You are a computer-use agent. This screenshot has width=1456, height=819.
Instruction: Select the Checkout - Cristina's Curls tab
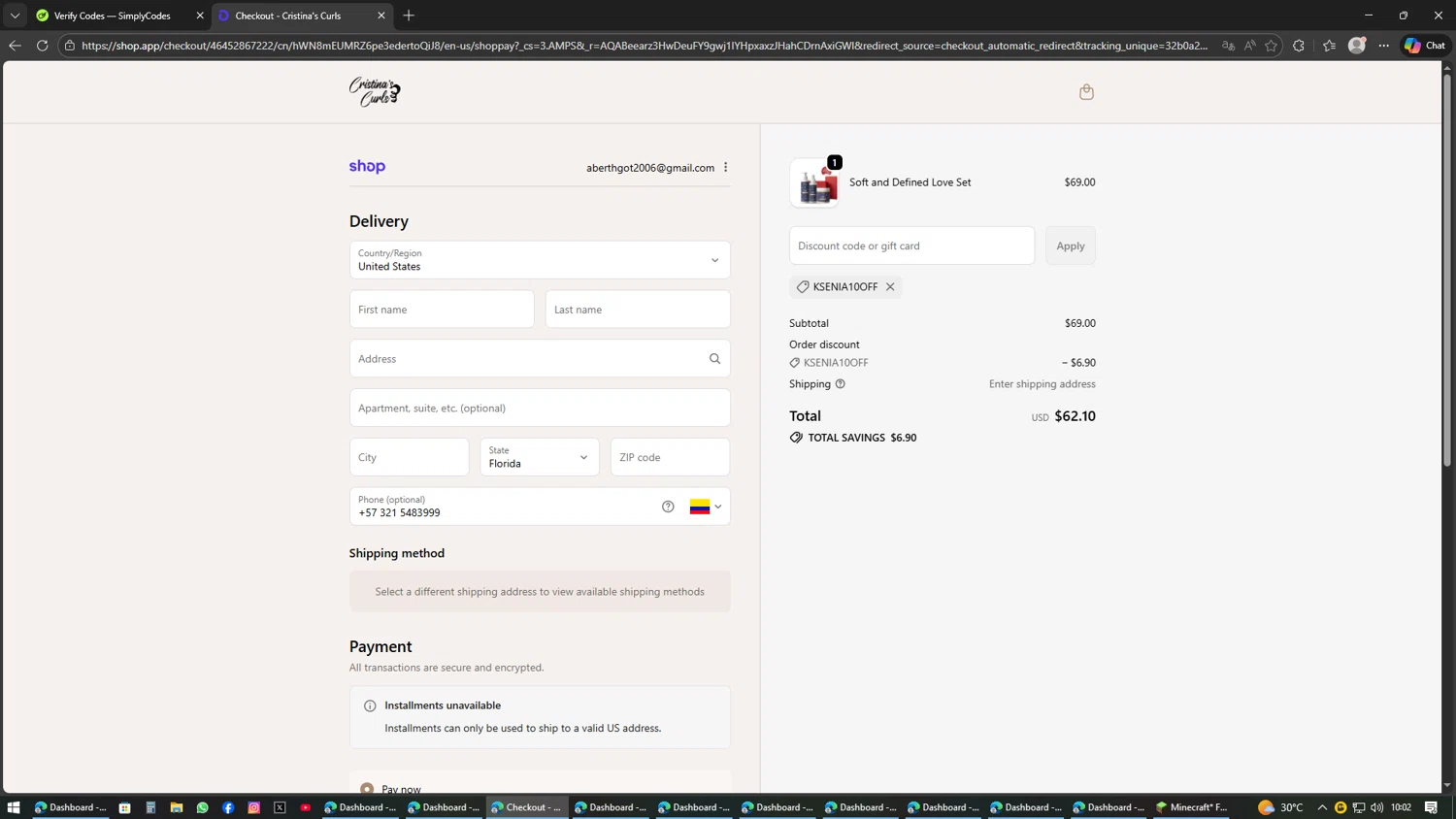(x=288, y=16)
